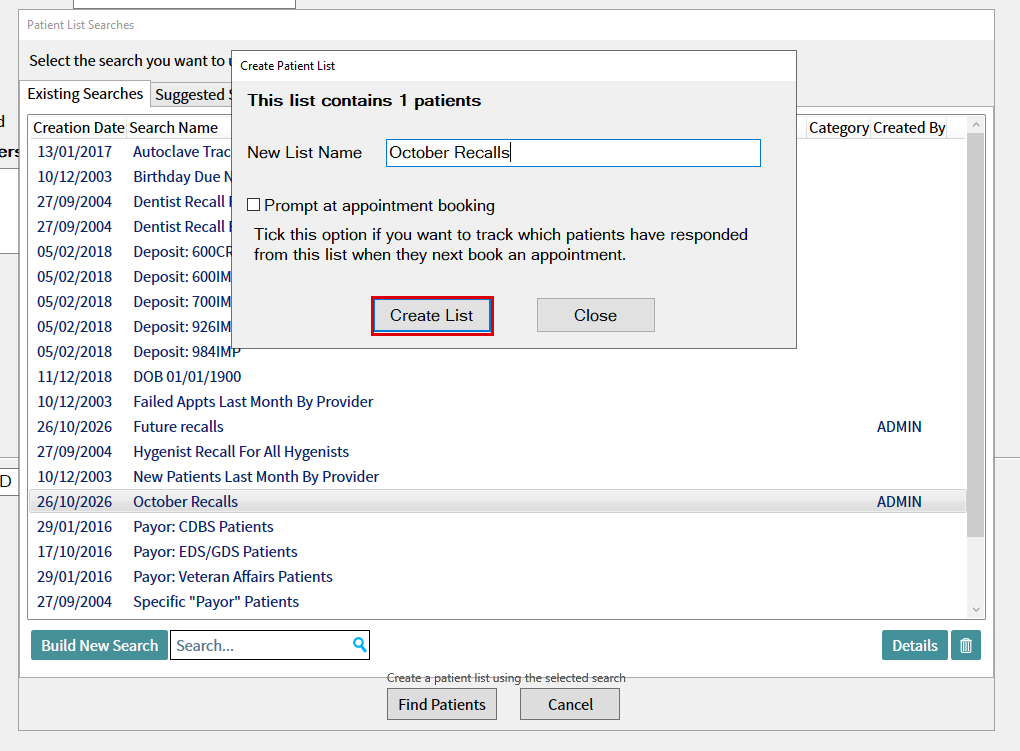Select Deposit: 600CR search row
Image resolution: width=1020 pixels, height=751 pixels.
pos(131,252)
